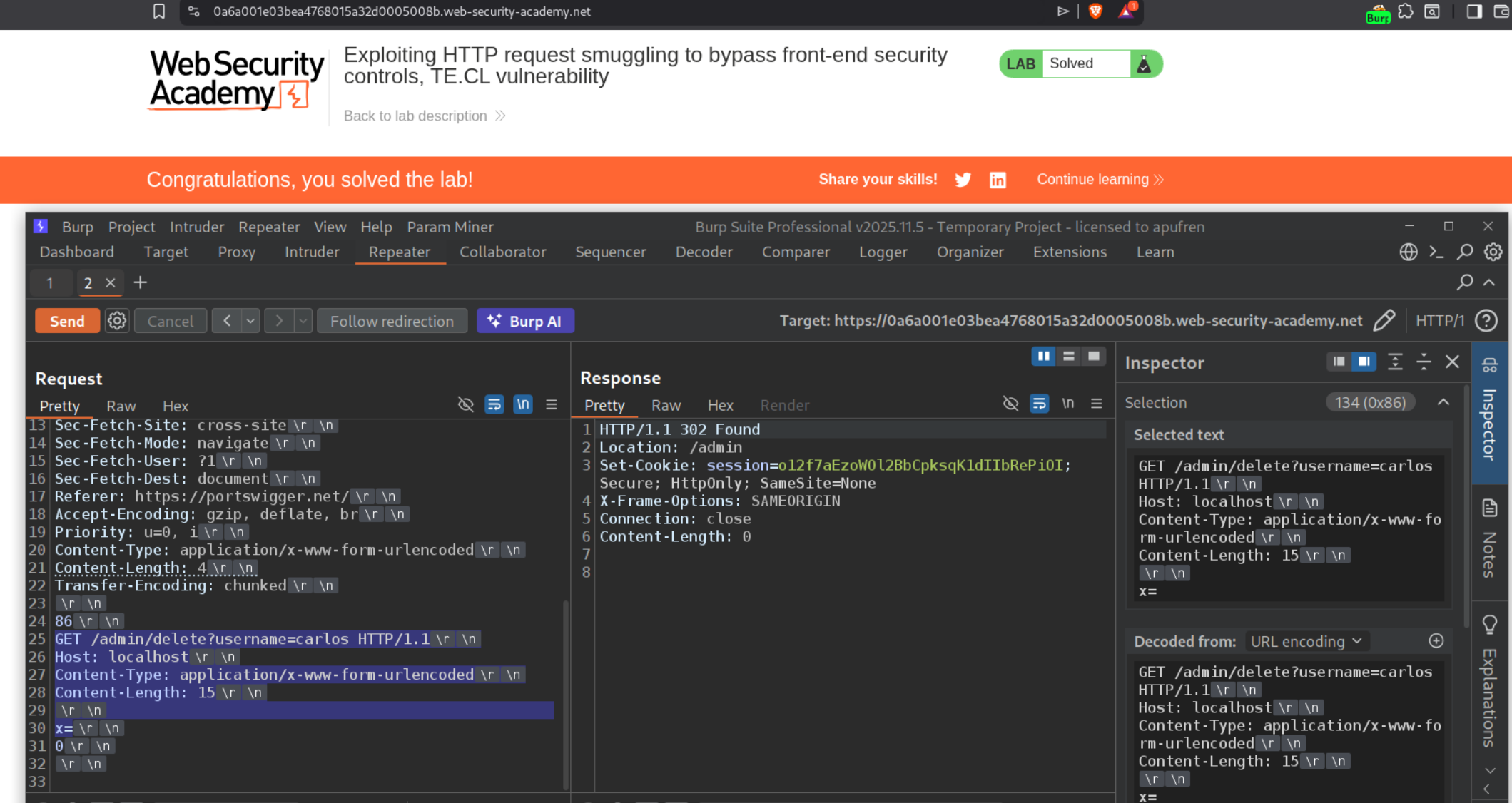Open Repeater request settings gear icon
Screen dimensions: 1512x803
[x=117, y=321]
